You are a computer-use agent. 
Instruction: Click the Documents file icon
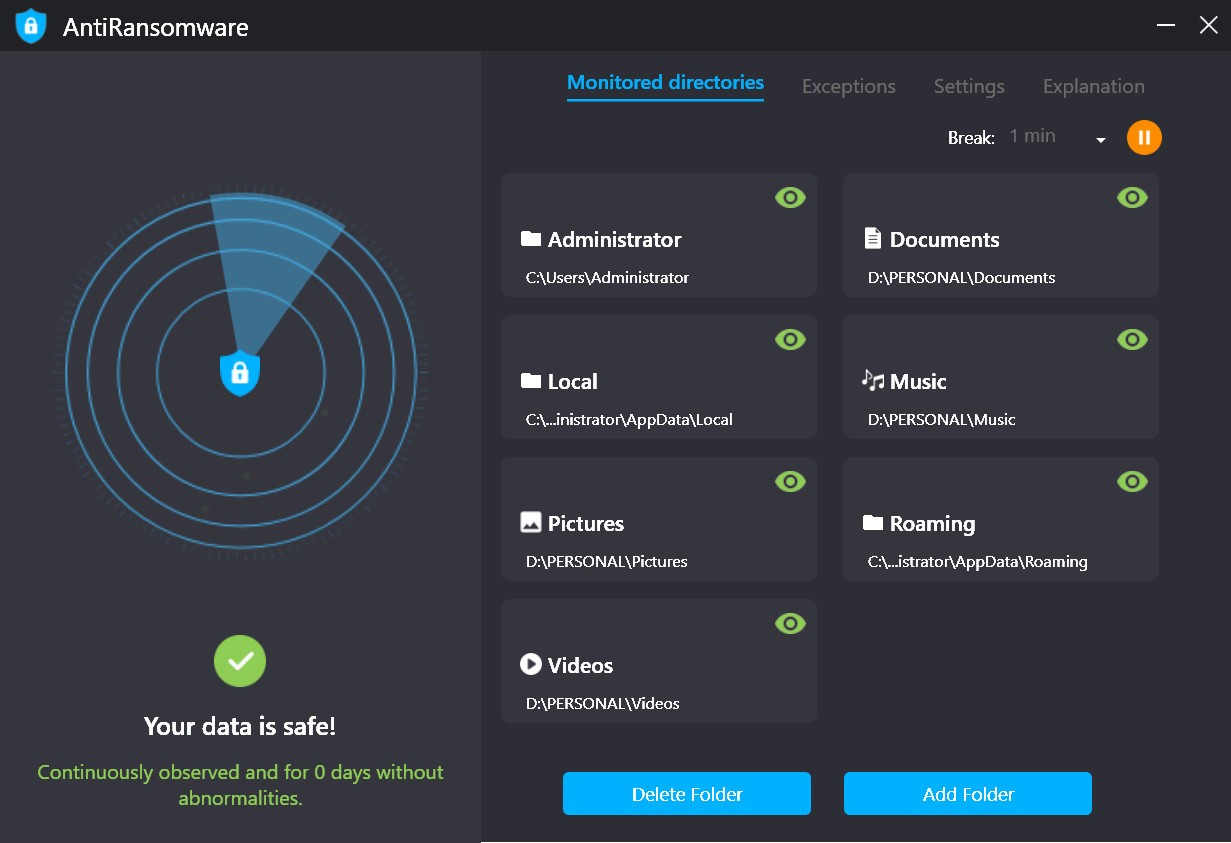click(873, 239)
